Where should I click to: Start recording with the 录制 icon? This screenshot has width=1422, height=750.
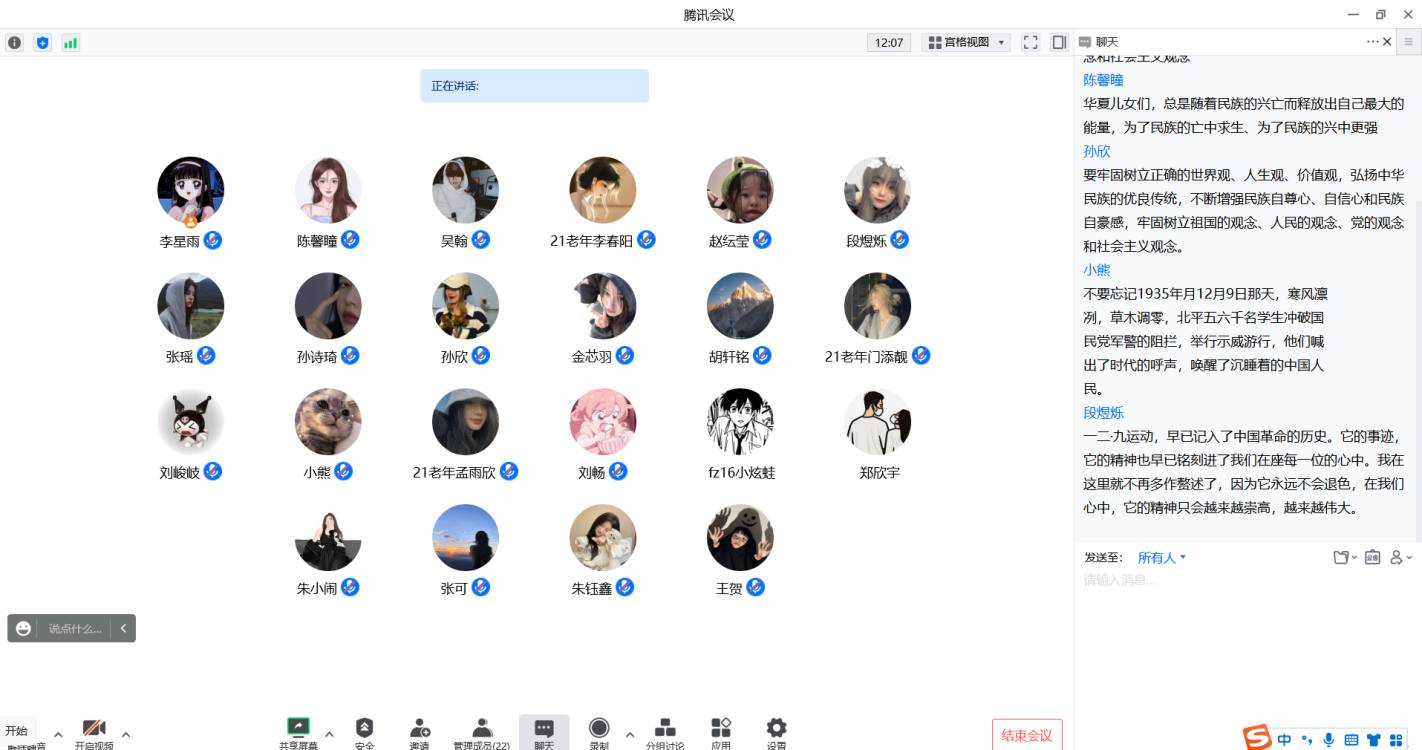(x=599, y=729)
